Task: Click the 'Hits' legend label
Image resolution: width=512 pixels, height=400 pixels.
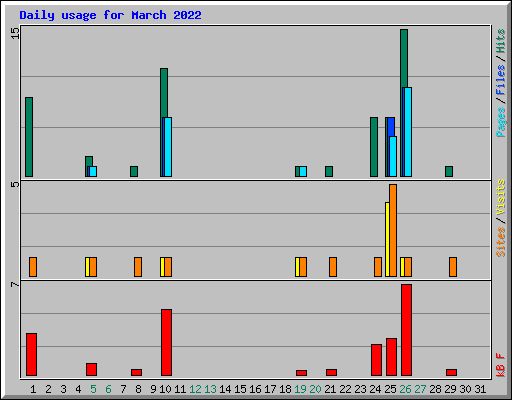Action: coord(501,41)
